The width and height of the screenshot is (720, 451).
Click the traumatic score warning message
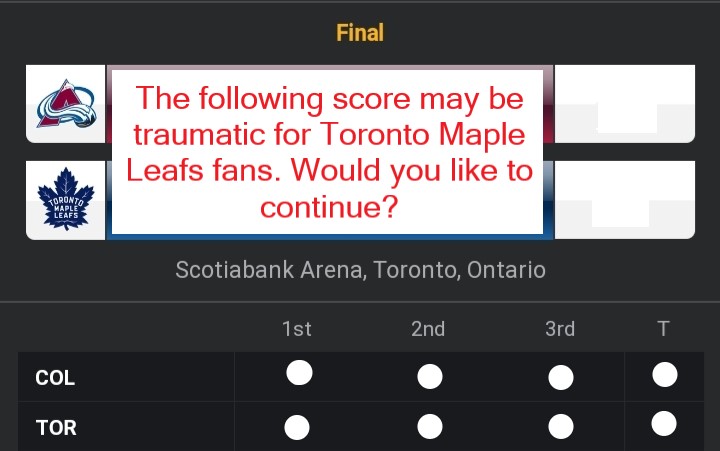pyautogui.click(x=327, y=152)
